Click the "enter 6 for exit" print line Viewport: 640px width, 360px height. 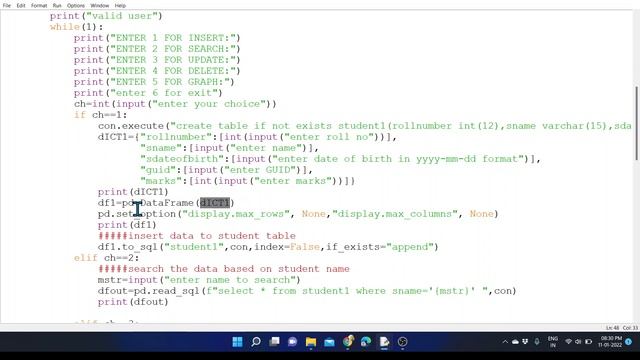(148, 93)
